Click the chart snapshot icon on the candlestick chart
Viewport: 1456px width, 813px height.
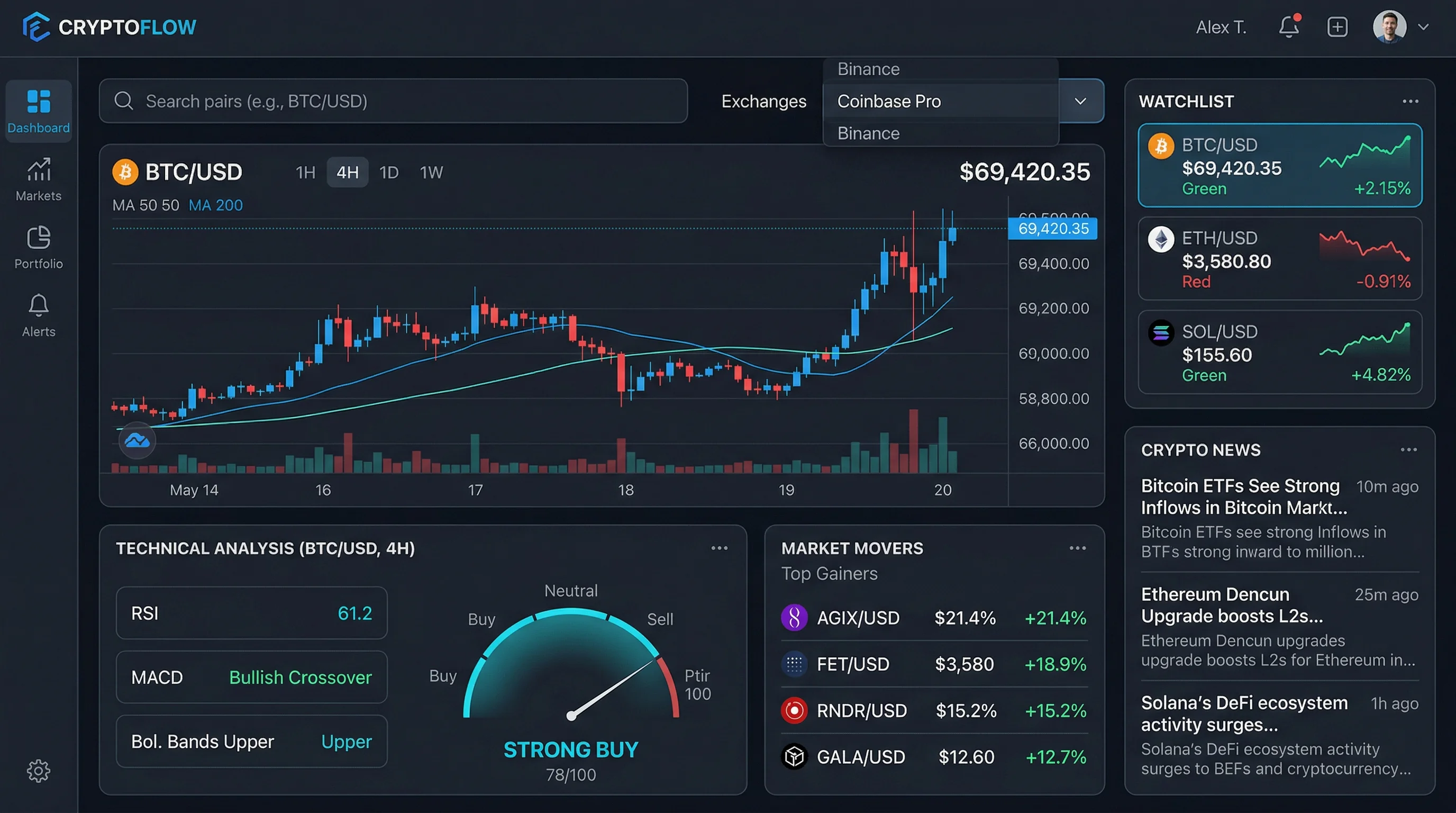137,440
